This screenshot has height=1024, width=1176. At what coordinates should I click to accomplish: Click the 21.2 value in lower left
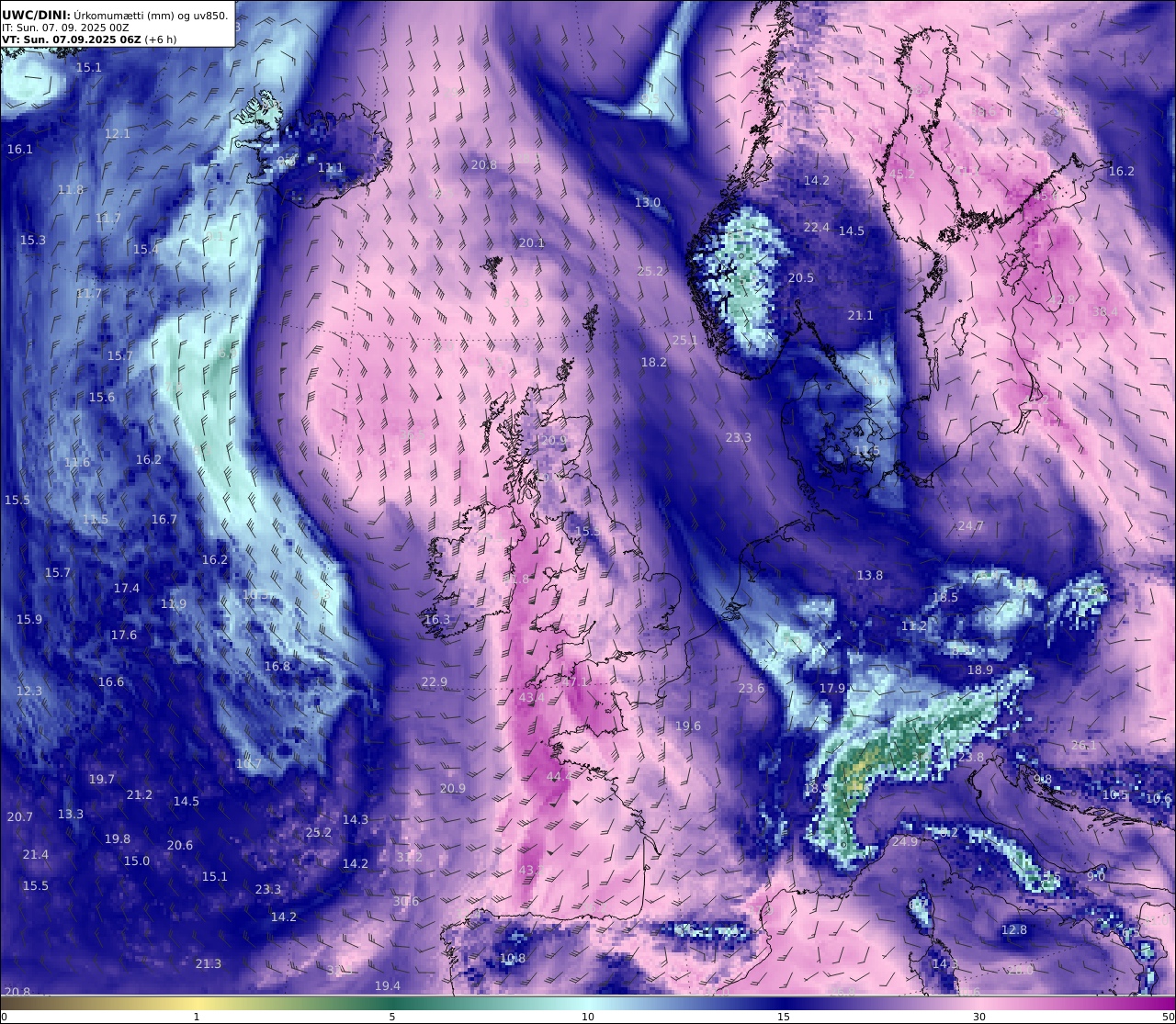pos(140,794)
